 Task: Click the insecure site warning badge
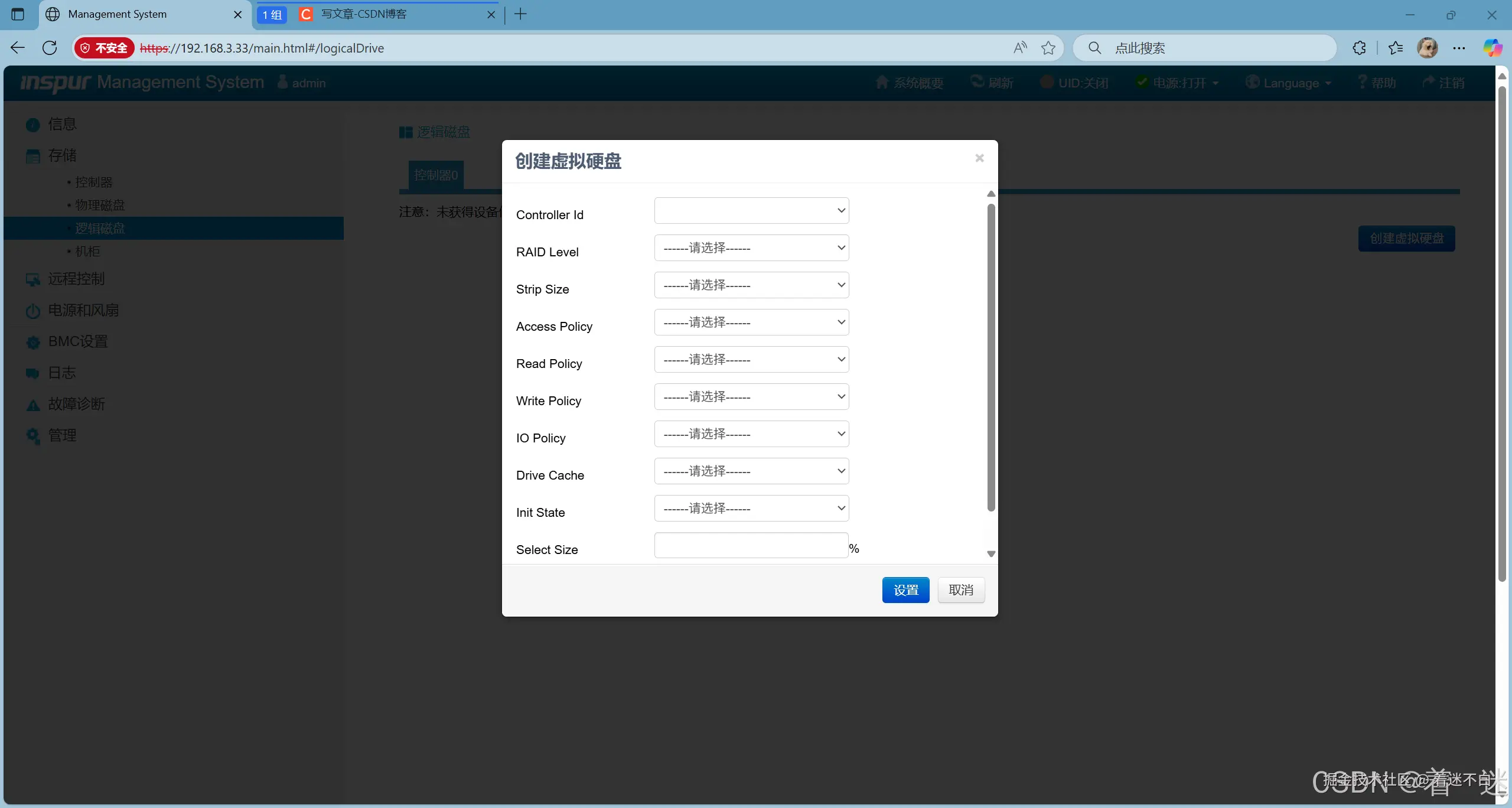(x=105, y=48)
